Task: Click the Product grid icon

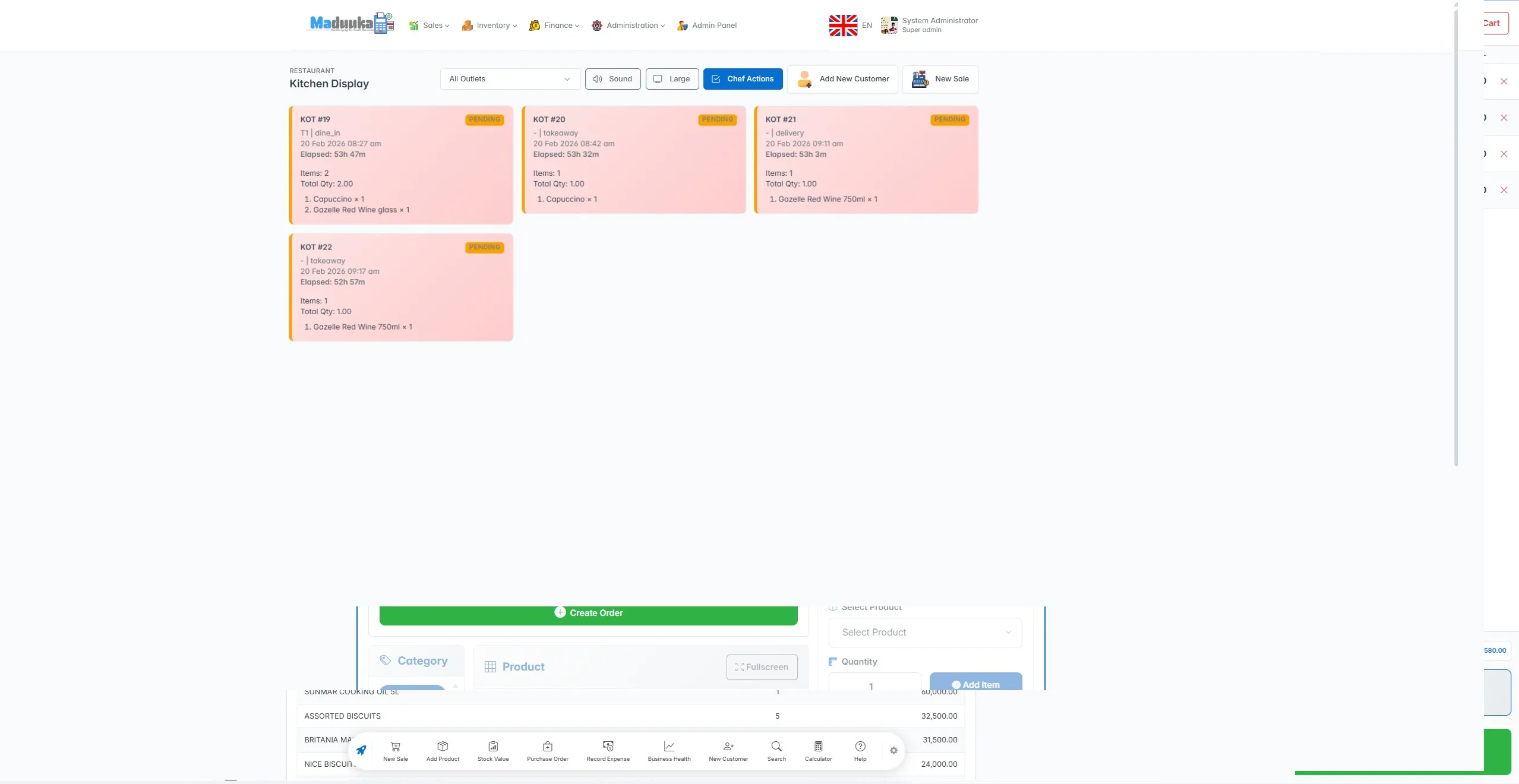Action: coord(490,667)
